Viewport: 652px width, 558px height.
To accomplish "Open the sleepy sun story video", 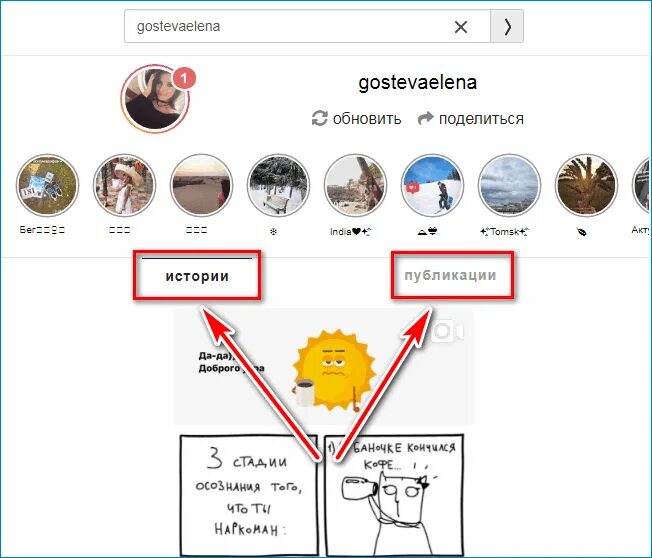I will [x=324, y=367].
